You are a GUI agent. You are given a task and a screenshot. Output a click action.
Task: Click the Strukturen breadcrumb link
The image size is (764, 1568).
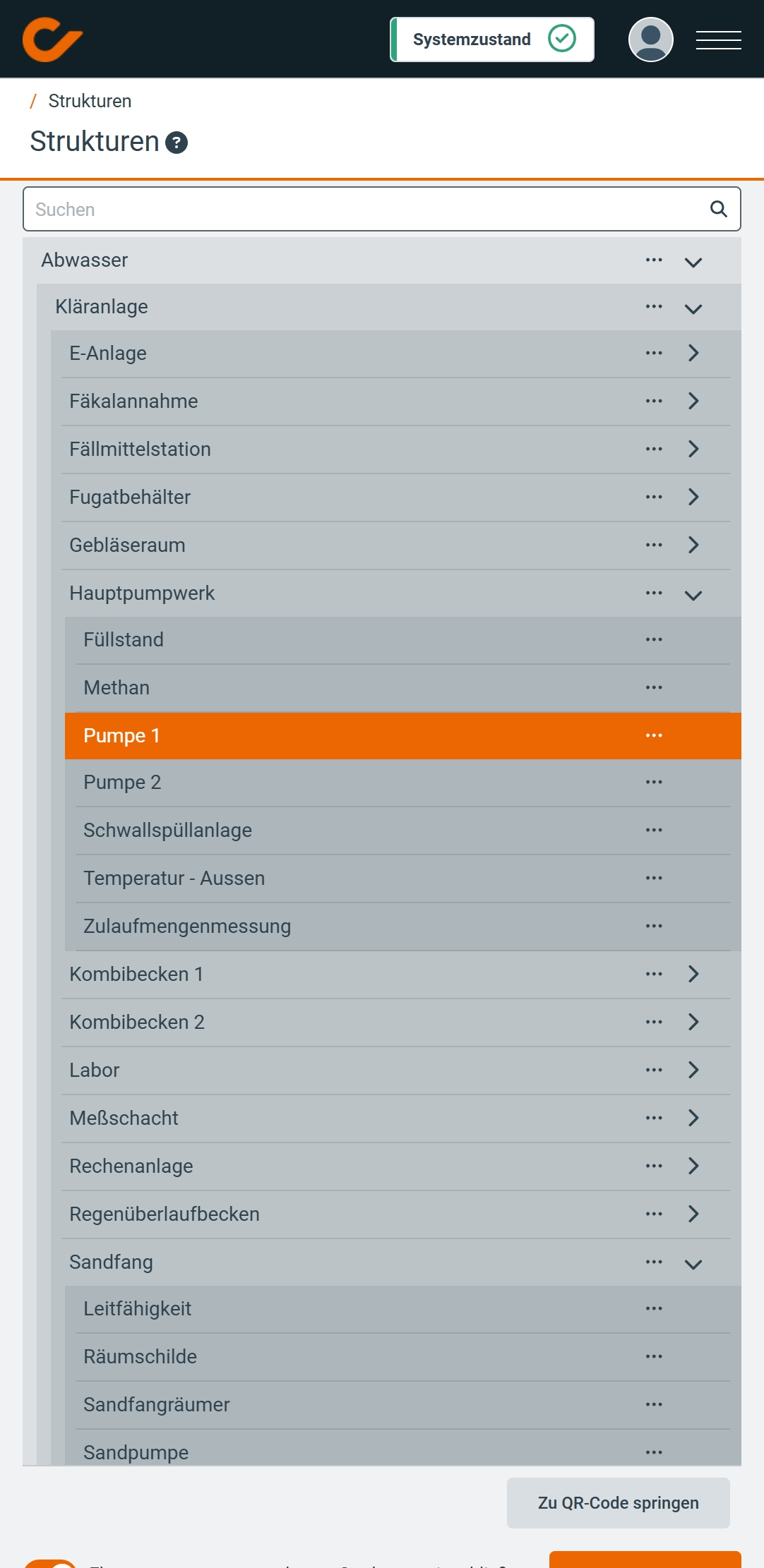coord(90,101)
